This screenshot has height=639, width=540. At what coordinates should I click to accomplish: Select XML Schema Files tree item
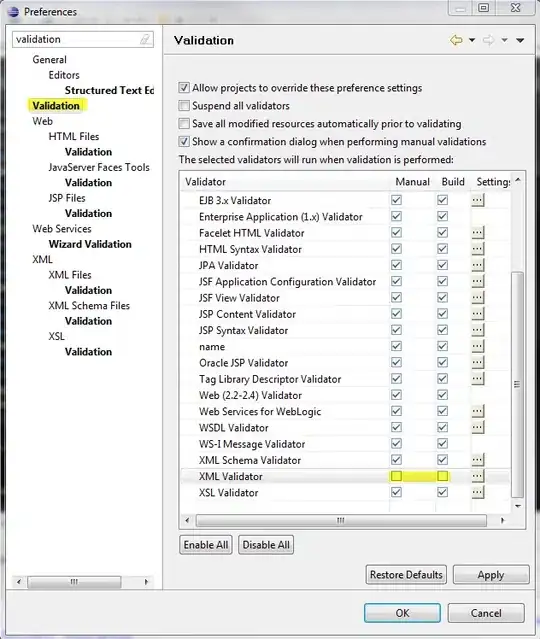(x=89, y=306)
